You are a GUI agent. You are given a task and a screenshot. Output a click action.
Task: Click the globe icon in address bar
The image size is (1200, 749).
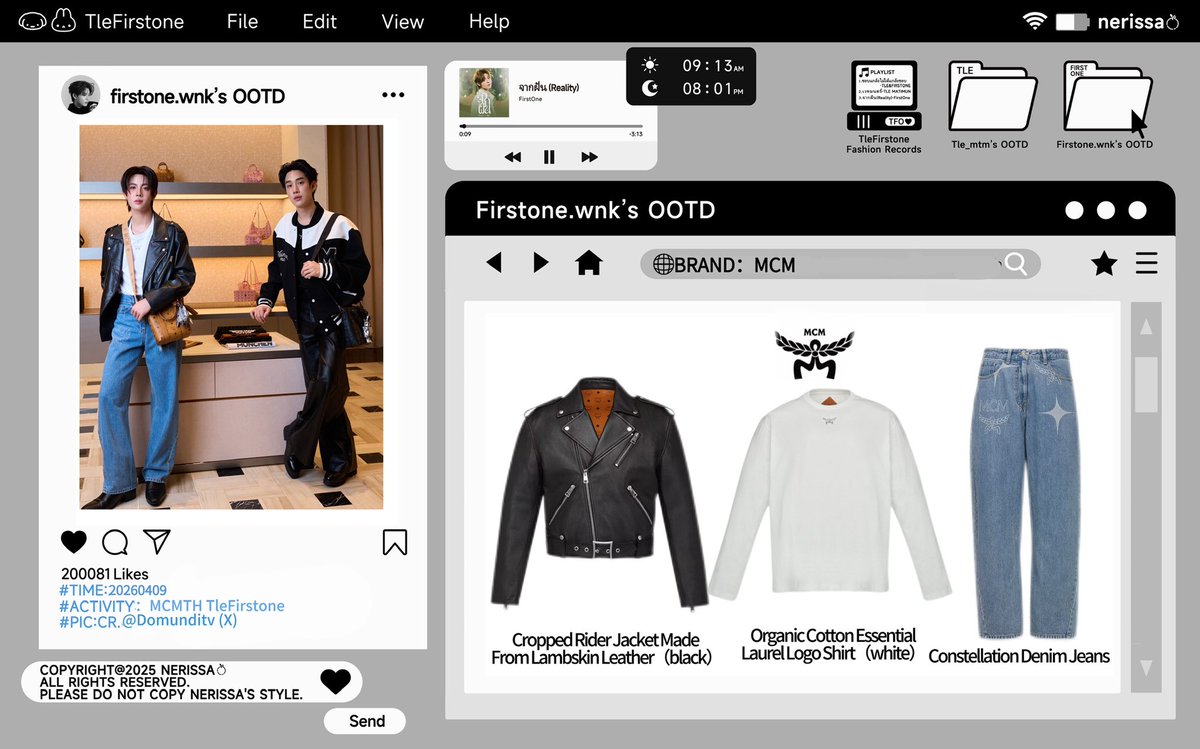pyautogui.click(x=663, y=264)
